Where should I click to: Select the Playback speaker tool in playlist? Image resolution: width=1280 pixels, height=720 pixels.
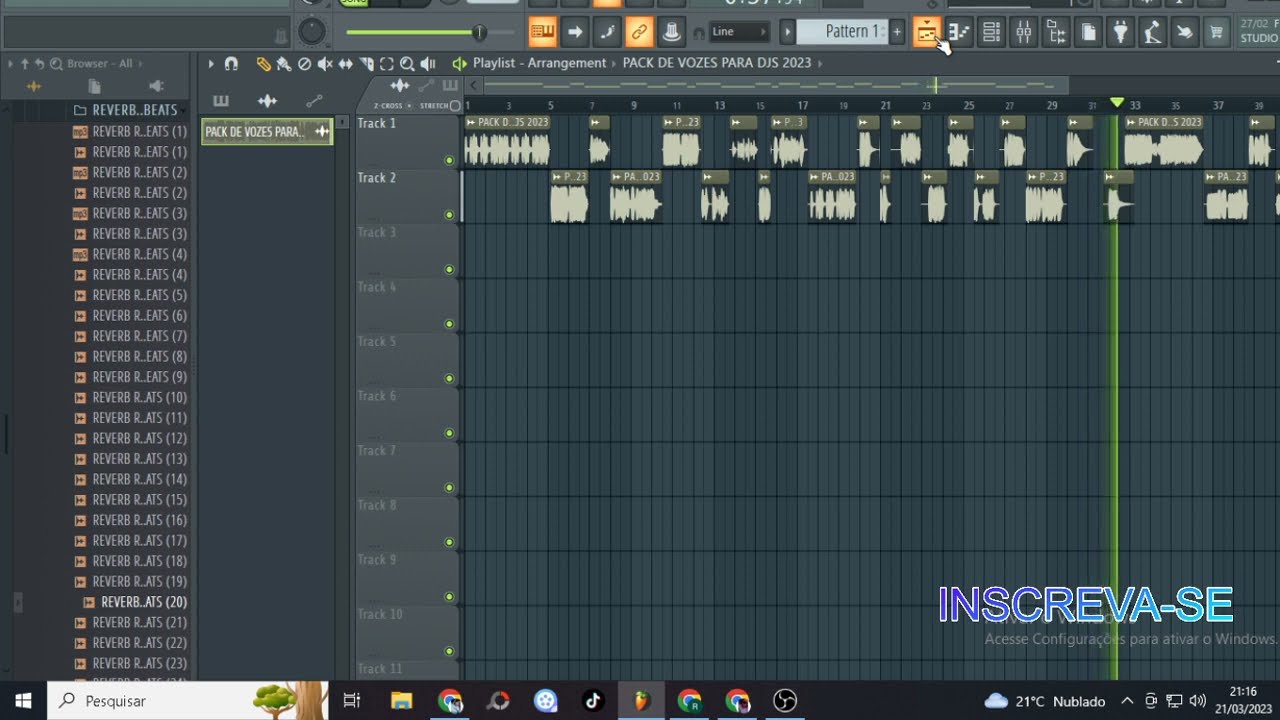428,63
